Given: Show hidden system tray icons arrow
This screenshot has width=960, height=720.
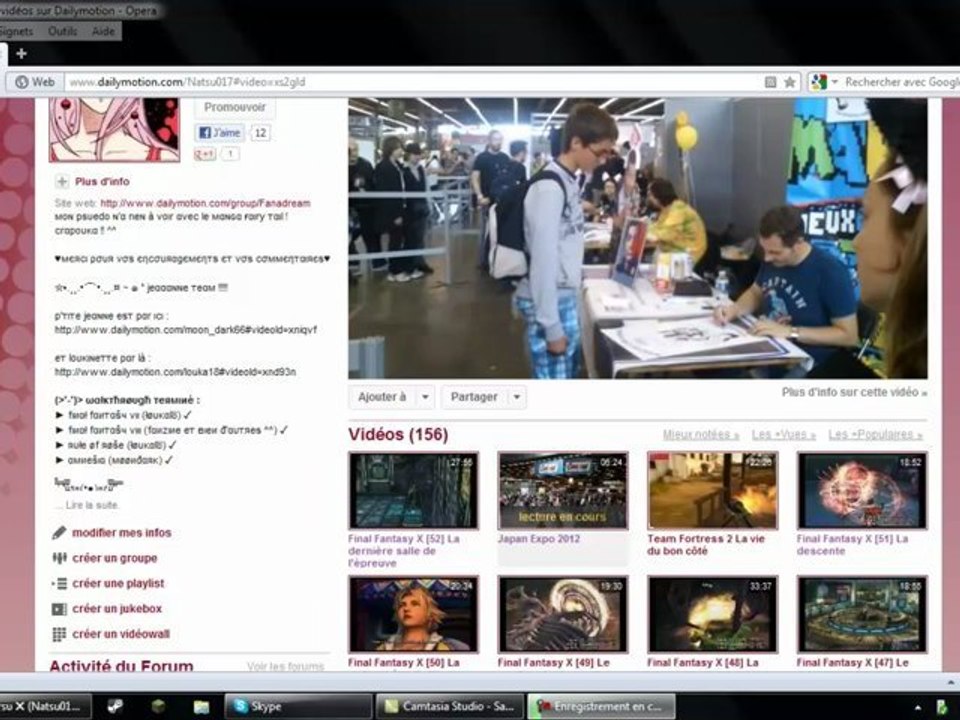Looking at the screenshot, I should (918, 708).
